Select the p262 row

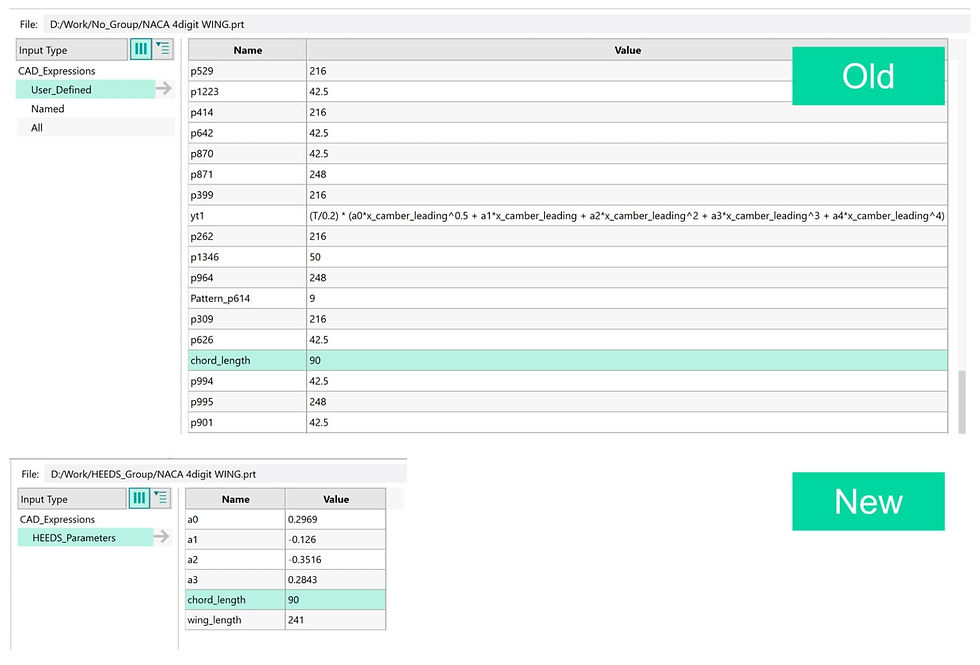pos(568,236)
